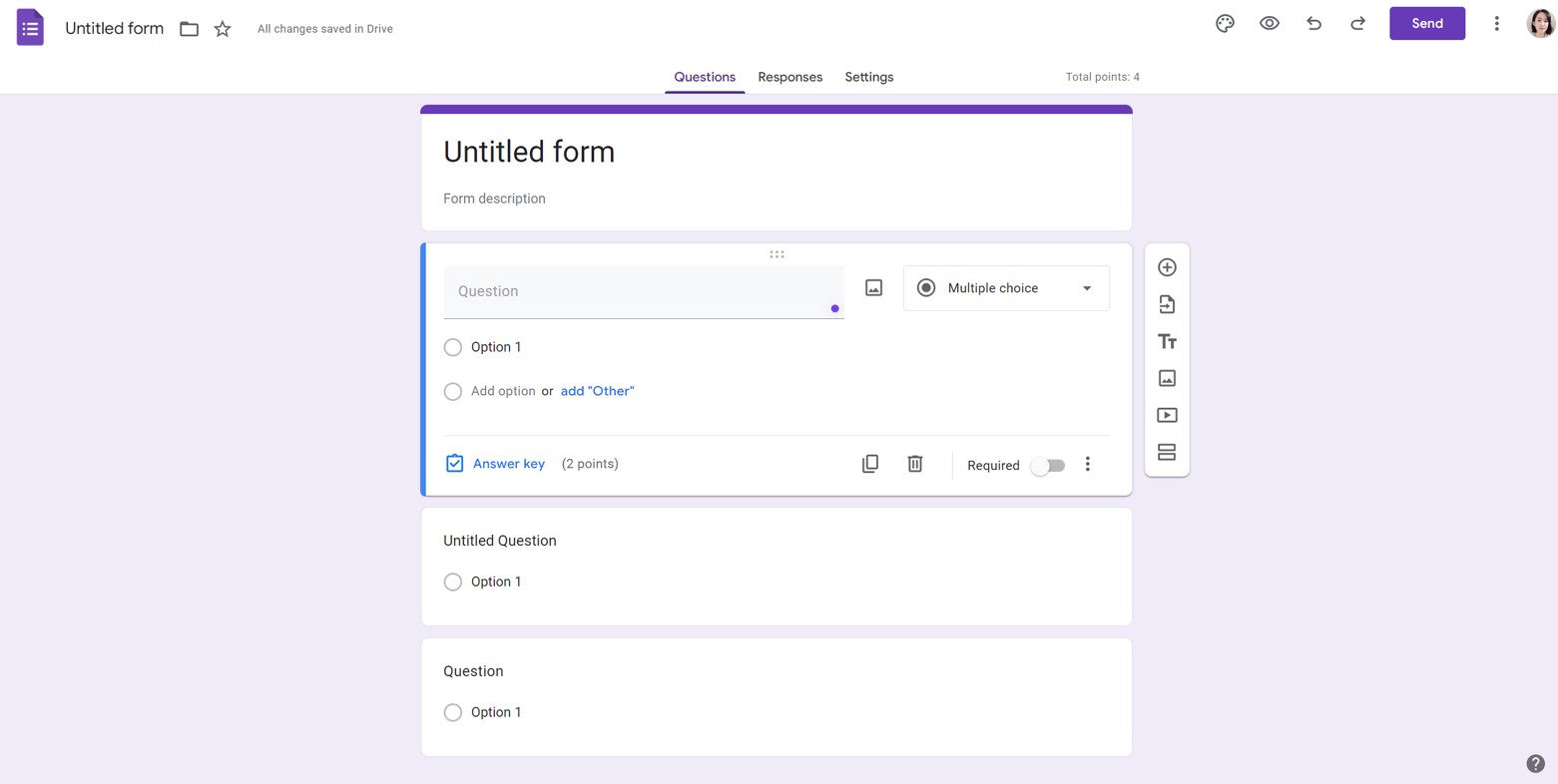Screen dimensions: 1558x784
Task: Toggle the Required switch
Action: [1048, 466]
